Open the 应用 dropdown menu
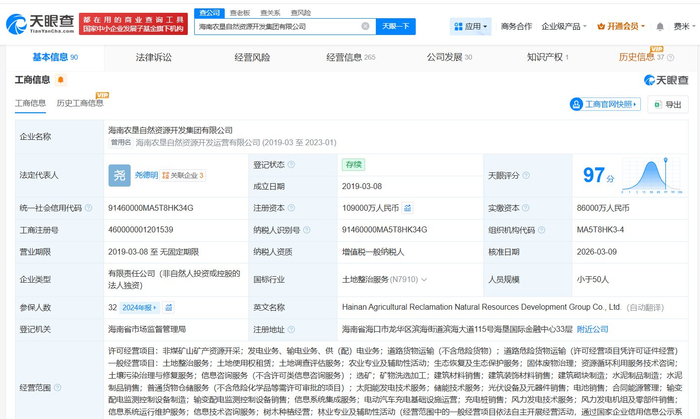Image resolution: width=700 pixels, height=419 pixels. (471, 26)
